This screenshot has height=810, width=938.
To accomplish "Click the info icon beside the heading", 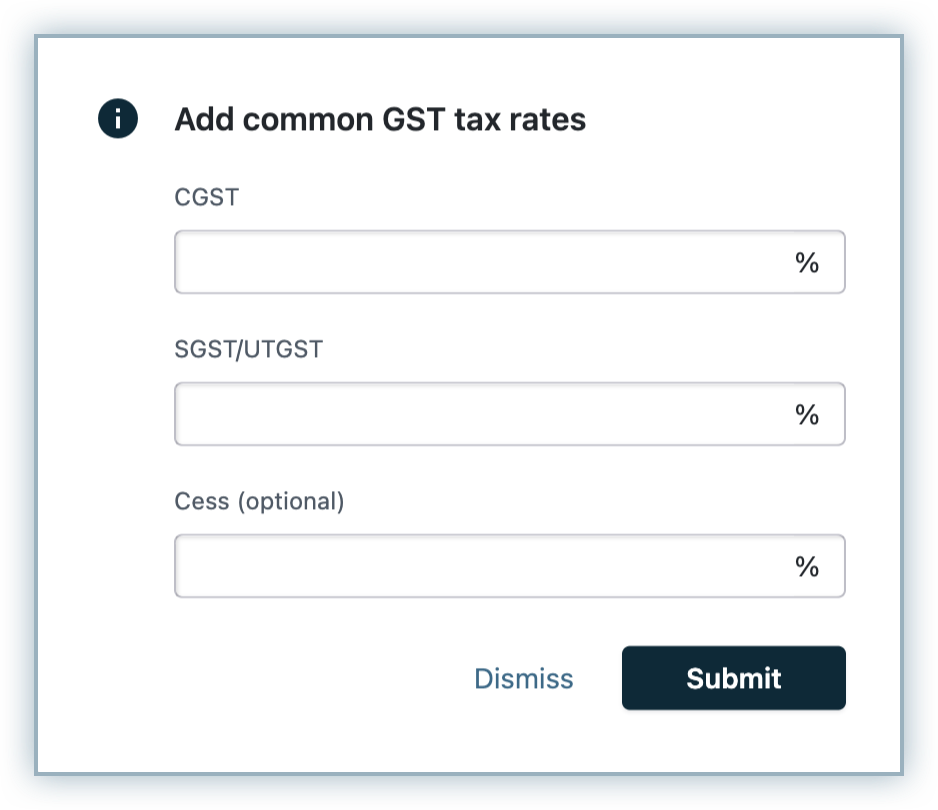I will point(117,119).
